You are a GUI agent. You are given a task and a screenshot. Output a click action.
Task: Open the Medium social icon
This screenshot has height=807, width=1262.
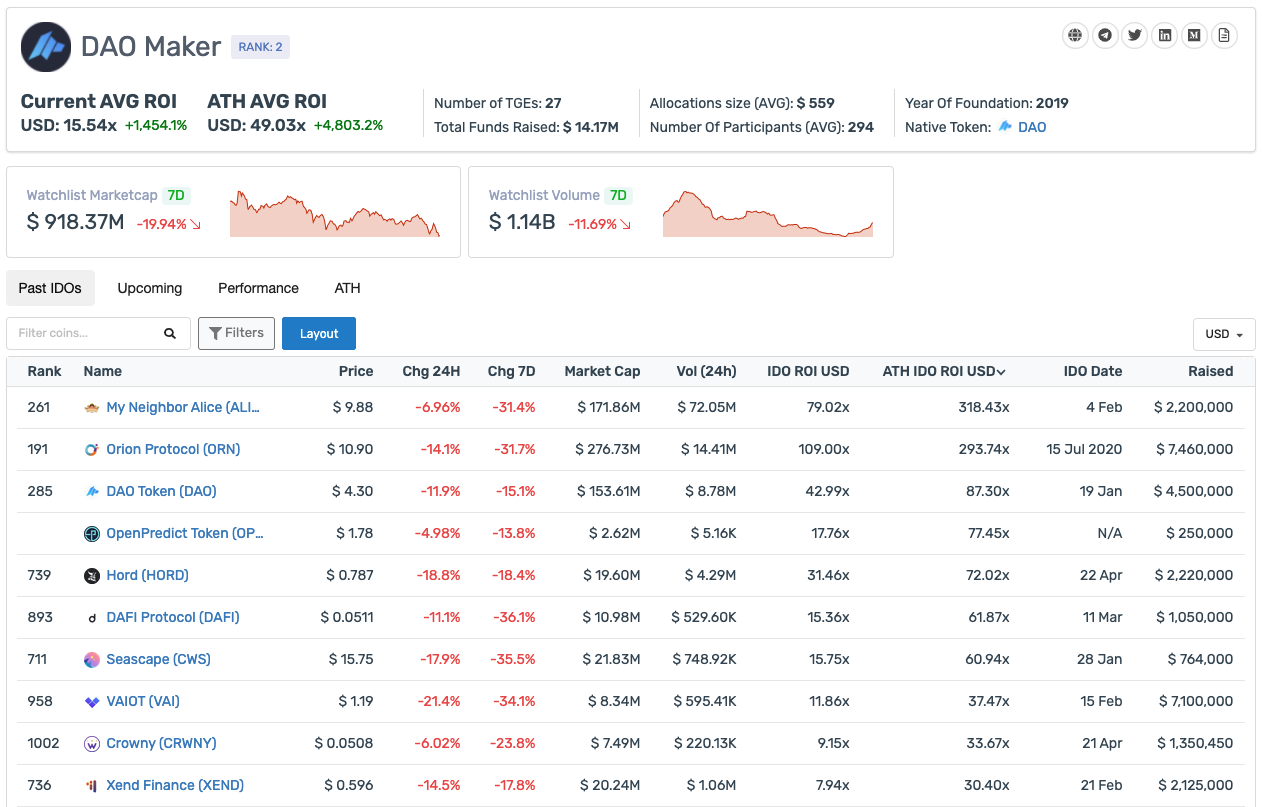[x=1194, y=36]
